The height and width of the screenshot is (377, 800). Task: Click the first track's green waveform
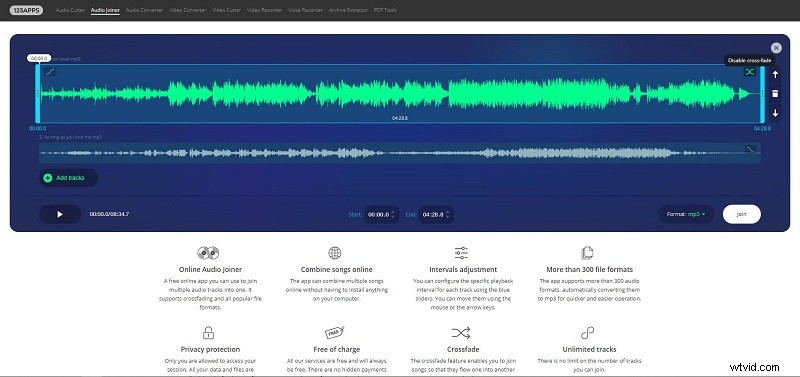(399, 93)
